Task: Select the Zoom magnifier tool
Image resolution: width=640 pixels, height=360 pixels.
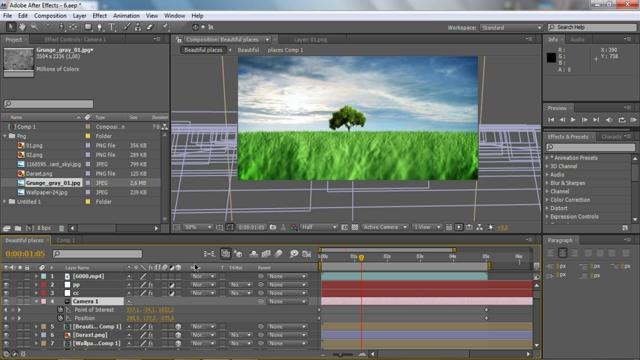Action: click(x=34, y=27)
